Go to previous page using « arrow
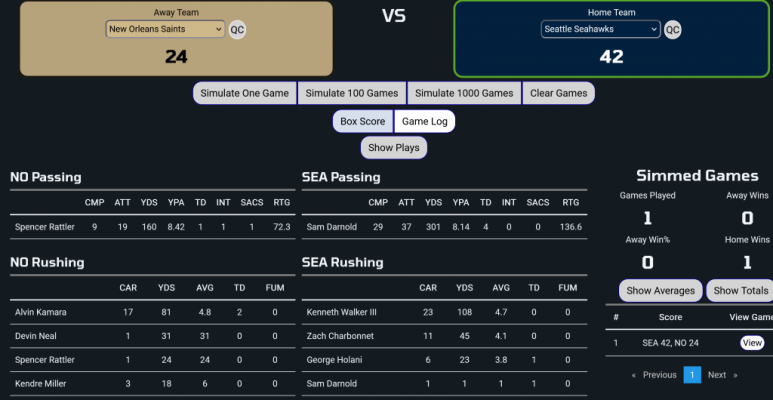This screenshot has height=400, width=773. tap(633, 375)
